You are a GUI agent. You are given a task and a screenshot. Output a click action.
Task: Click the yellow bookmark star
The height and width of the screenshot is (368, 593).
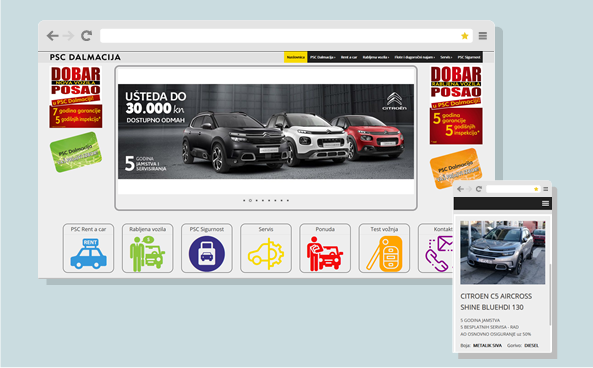tap(465, 36)
